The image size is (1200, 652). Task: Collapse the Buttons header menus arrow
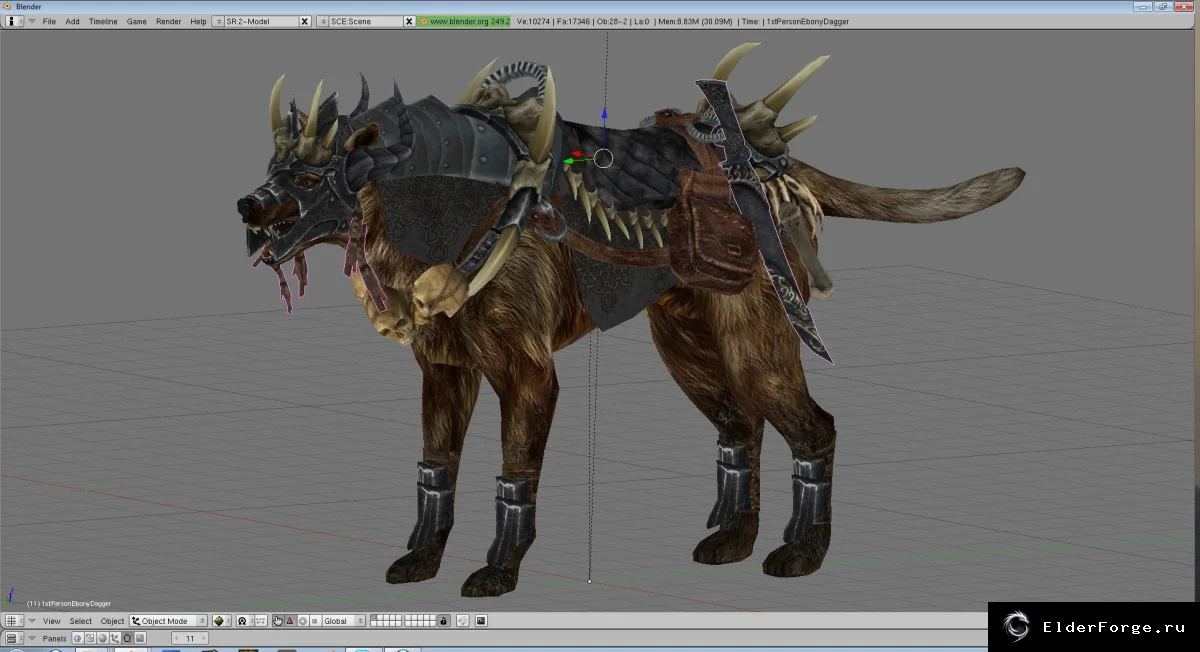(x=31, y=638)
